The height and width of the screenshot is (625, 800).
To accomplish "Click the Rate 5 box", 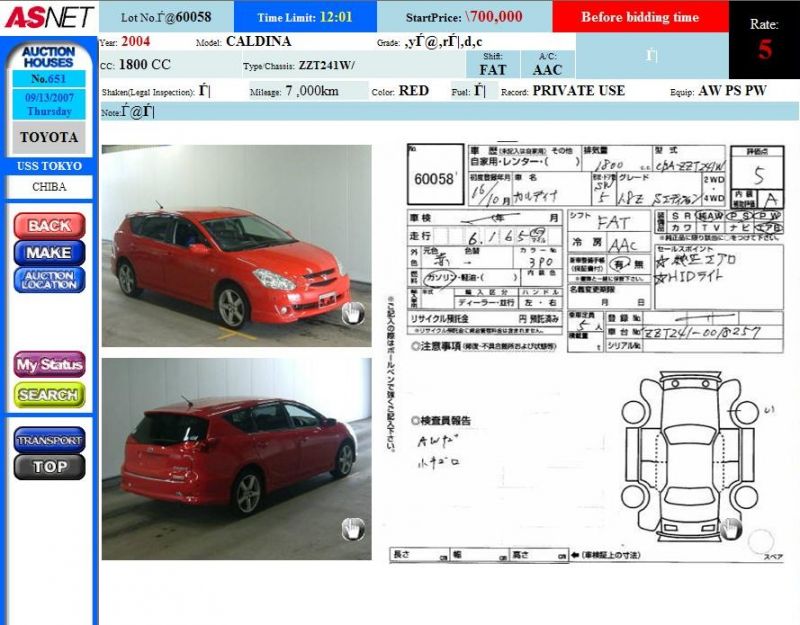I will point(764,40).
